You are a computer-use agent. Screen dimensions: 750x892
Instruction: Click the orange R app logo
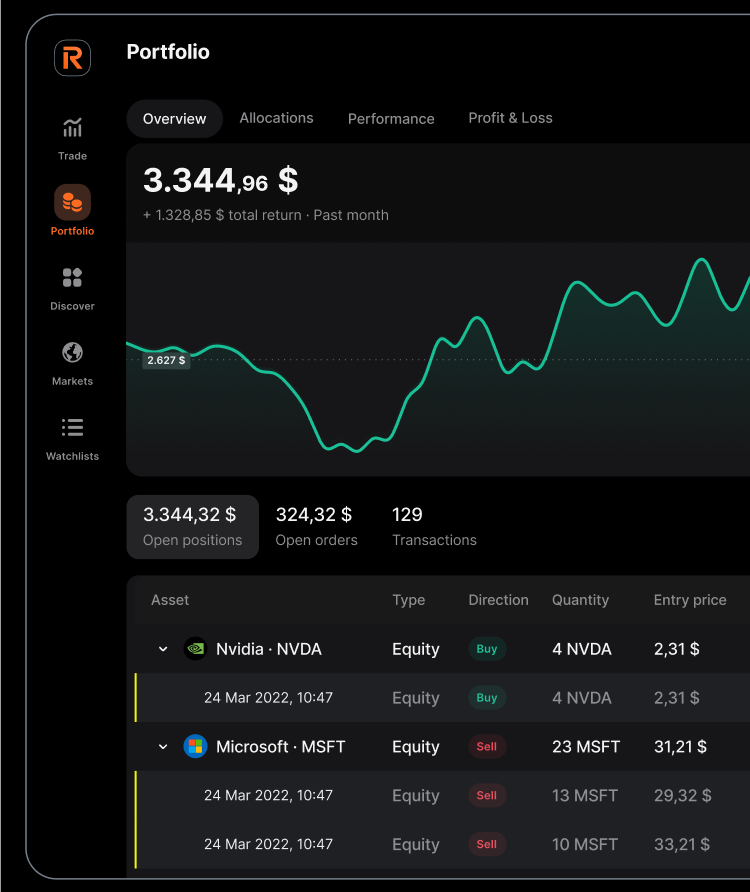[x=72, y=59]
